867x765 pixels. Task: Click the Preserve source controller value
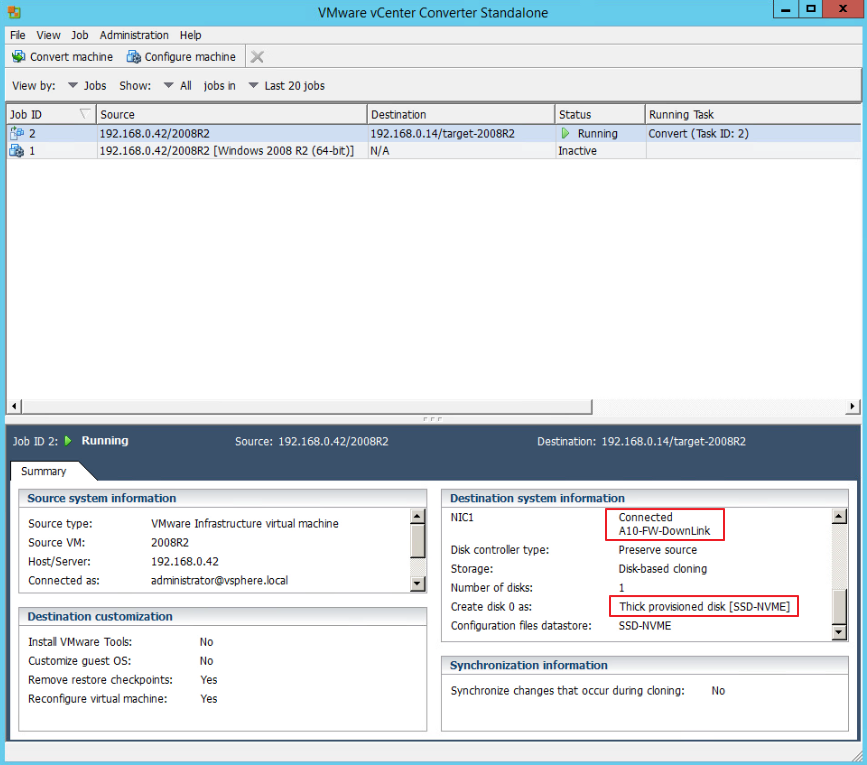(x=657, y=549)
